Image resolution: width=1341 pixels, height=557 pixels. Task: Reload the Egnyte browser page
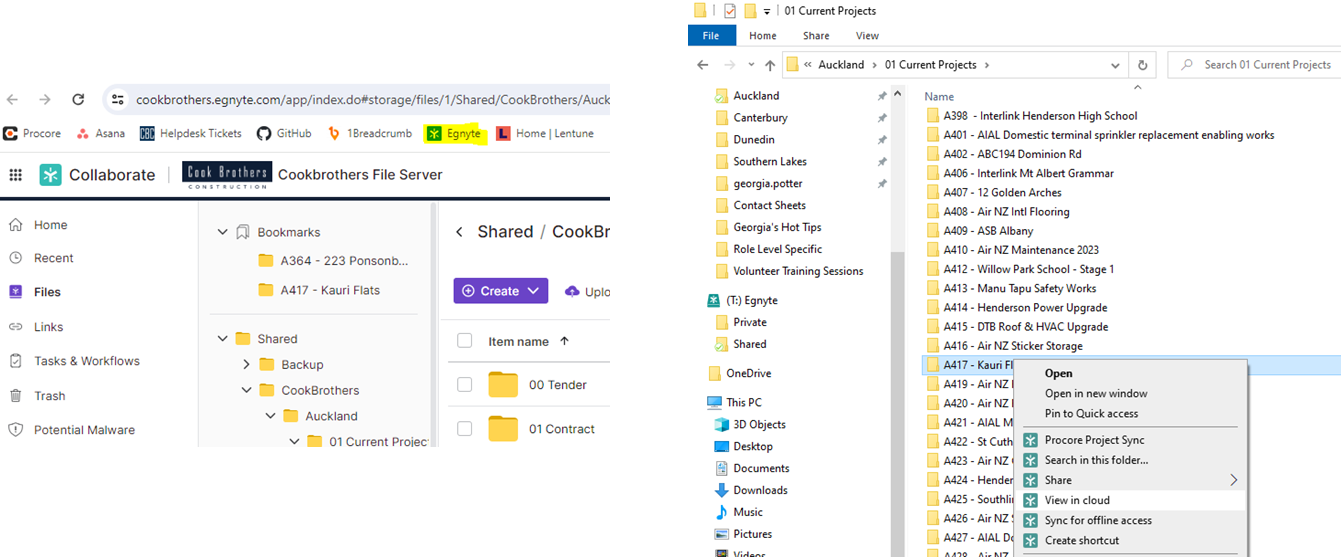(x=78, y=100)
